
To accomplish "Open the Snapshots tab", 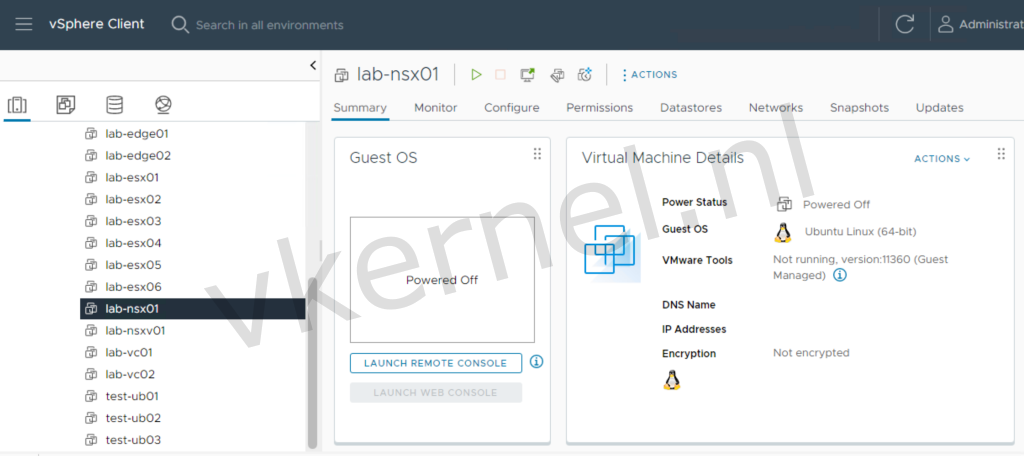I will pyautogui.click(x=859, y=108).
